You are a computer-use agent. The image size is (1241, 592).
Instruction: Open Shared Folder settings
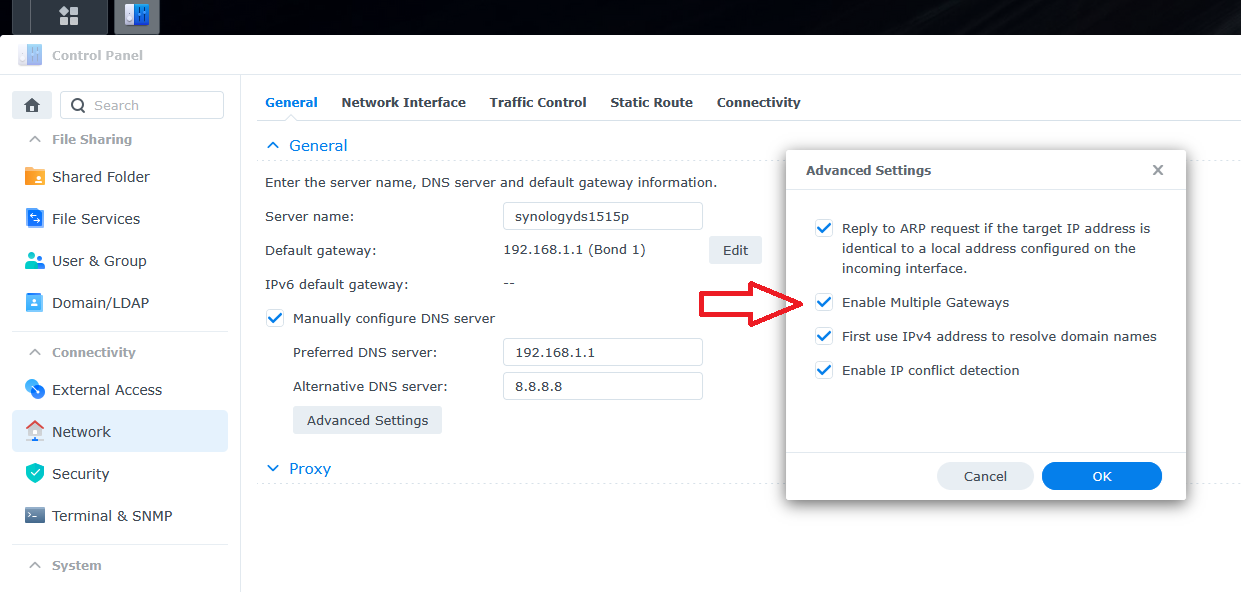pyautogui.click(x=100, y=177)
